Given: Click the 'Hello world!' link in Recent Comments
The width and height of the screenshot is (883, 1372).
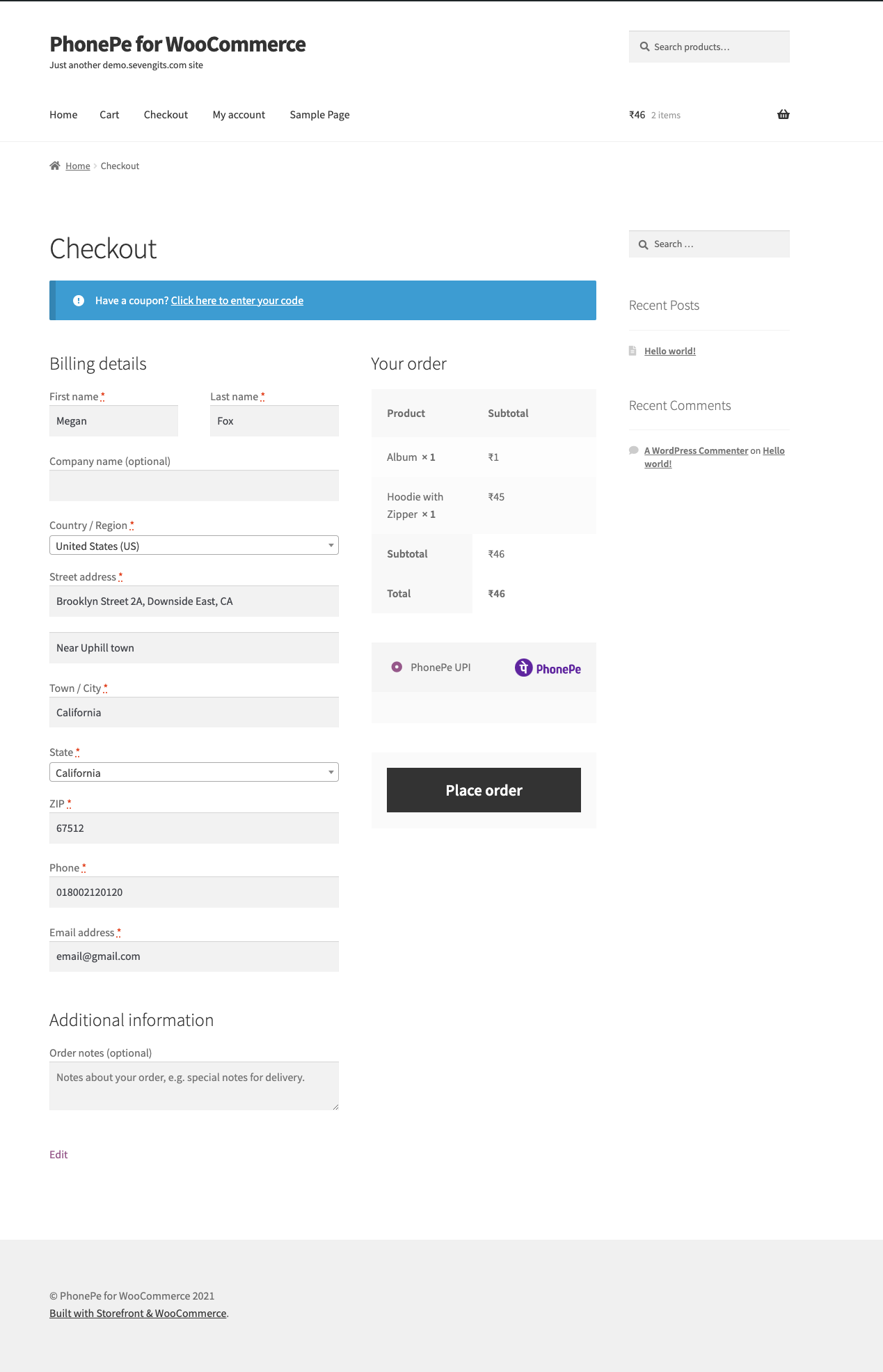Looking at the screenshot, I should click(x=715, y=457).
